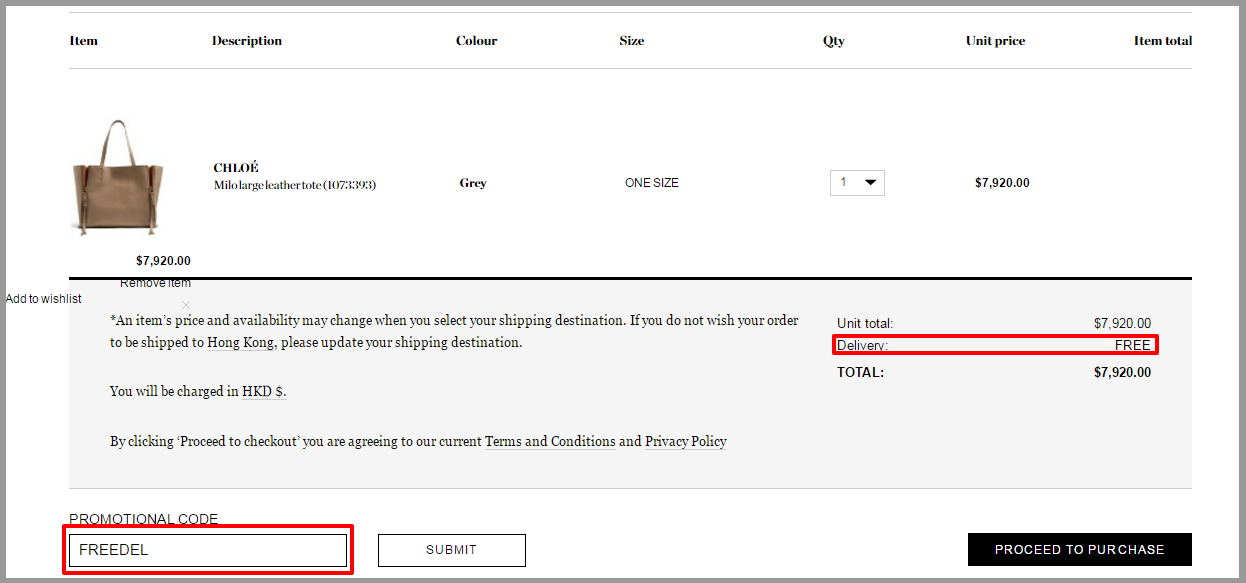Click Proceed to Purchase button
This screenshot has height=583, width=1246.
point(1079,550)
